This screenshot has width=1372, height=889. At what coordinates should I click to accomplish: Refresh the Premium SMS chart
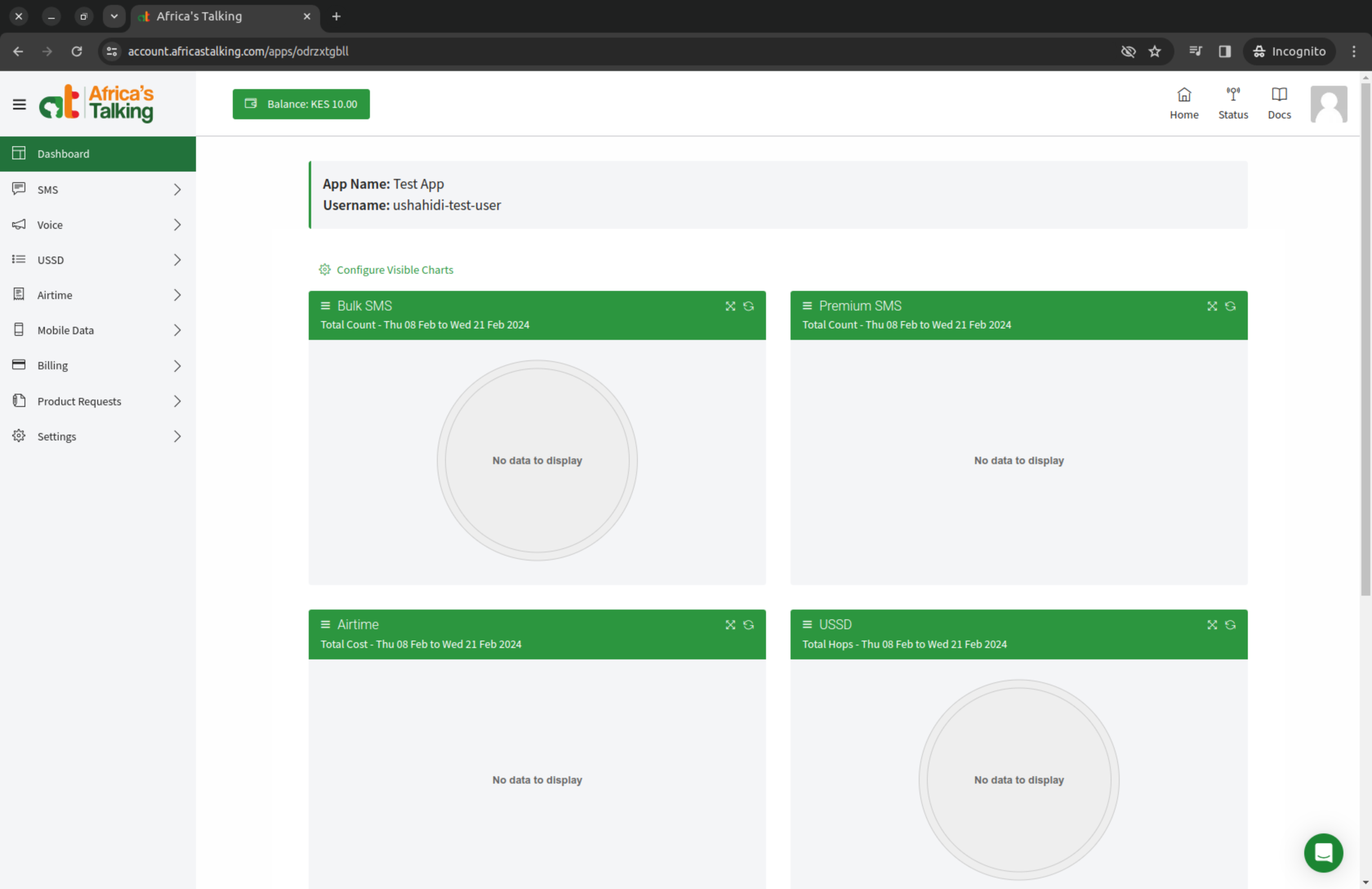tap(1229, 306)
